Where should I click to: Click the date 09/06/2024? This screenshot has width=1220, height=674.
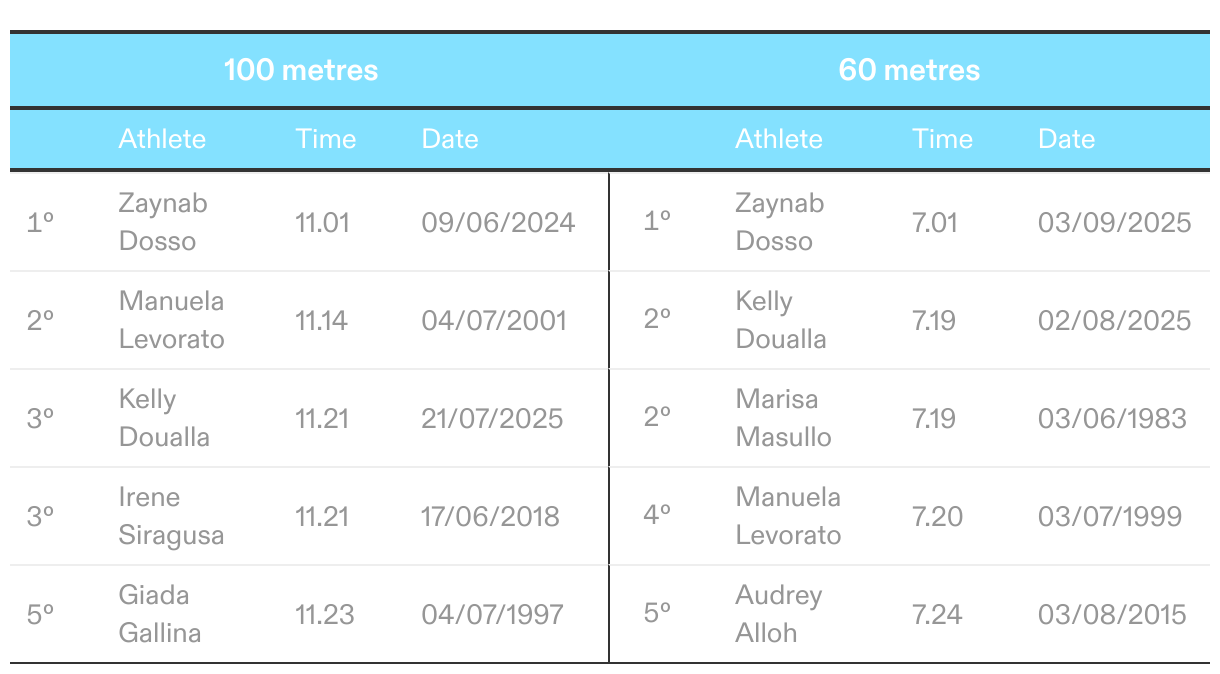pyautogui.click(x=498, y=222)
